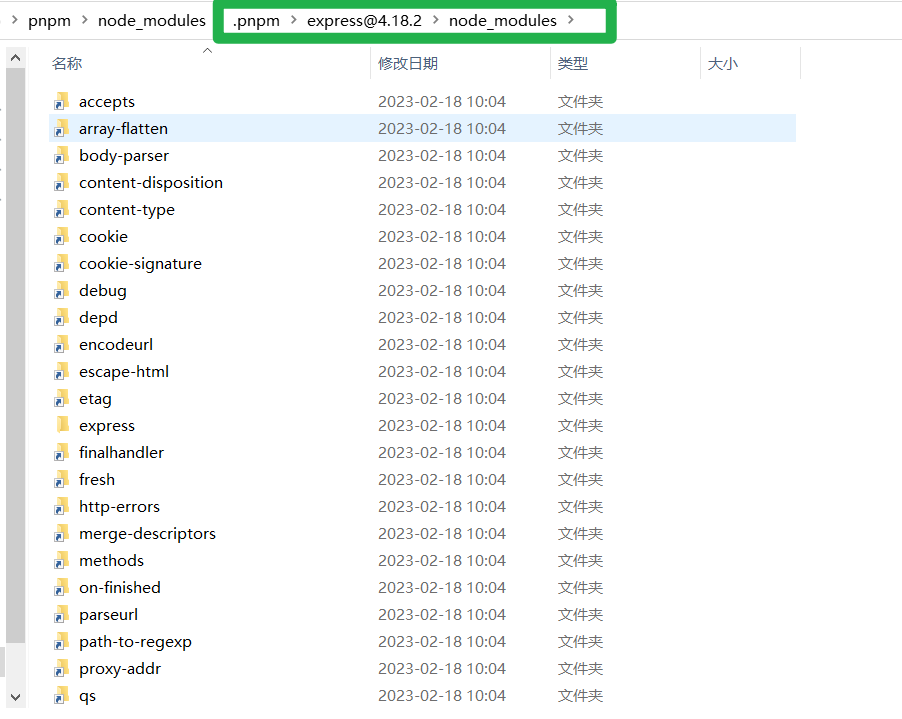Click scrollbar up arrow in left pane
The image size is (902, 719).
[x=16, y=58]
